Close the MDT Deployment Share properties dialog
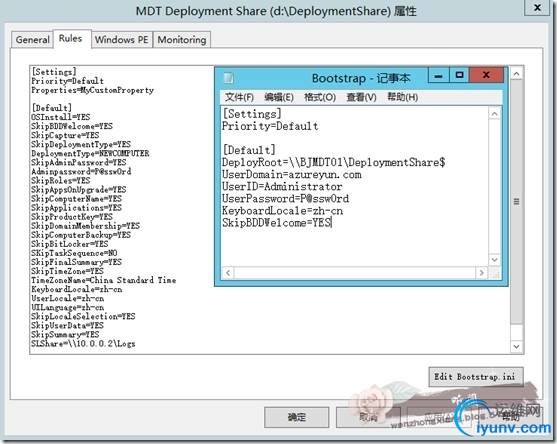557x444 pixels. coord(537,7)
